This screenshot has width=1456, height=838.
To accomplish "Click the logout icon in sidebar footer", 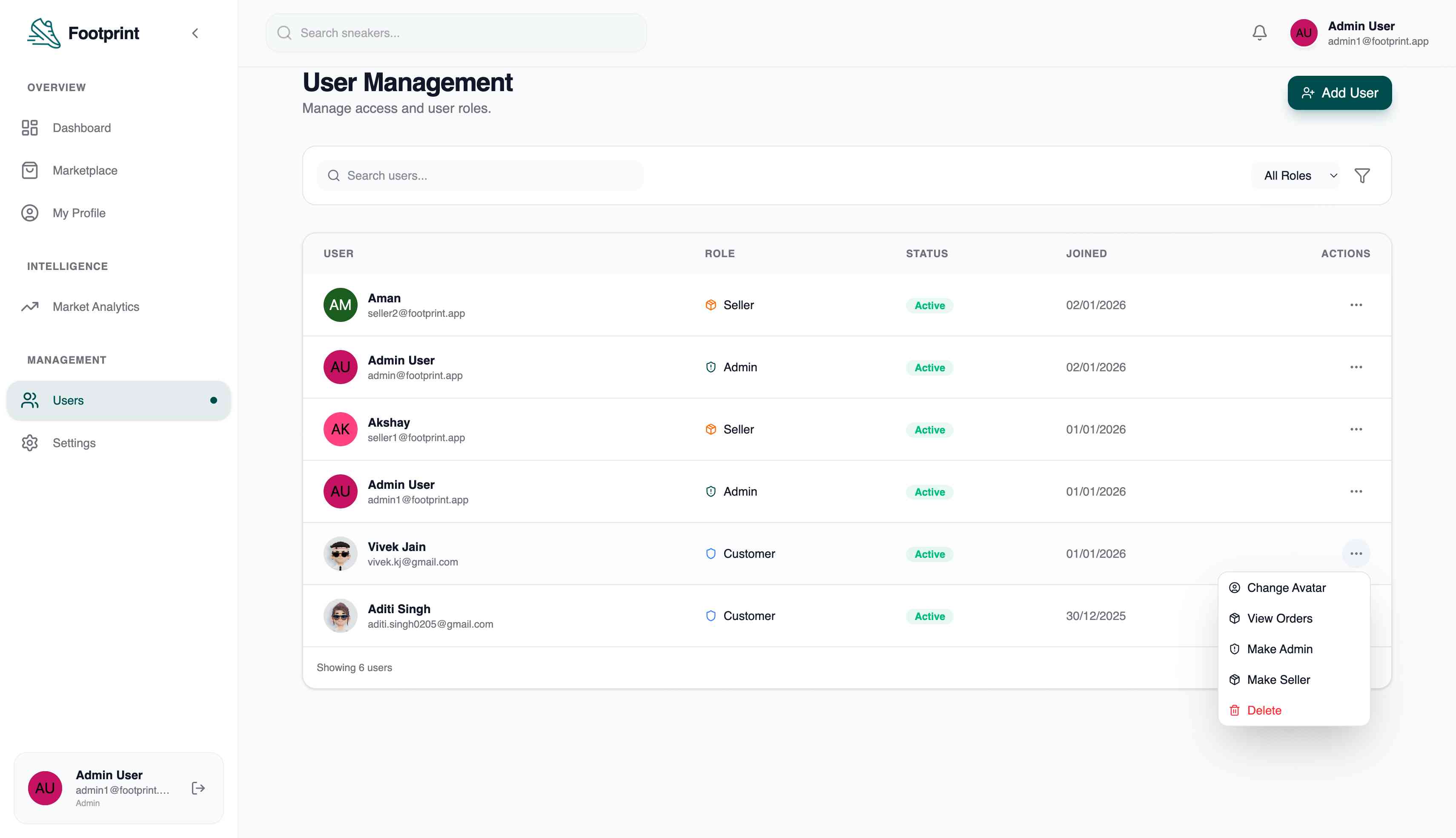I will point(198,788).
